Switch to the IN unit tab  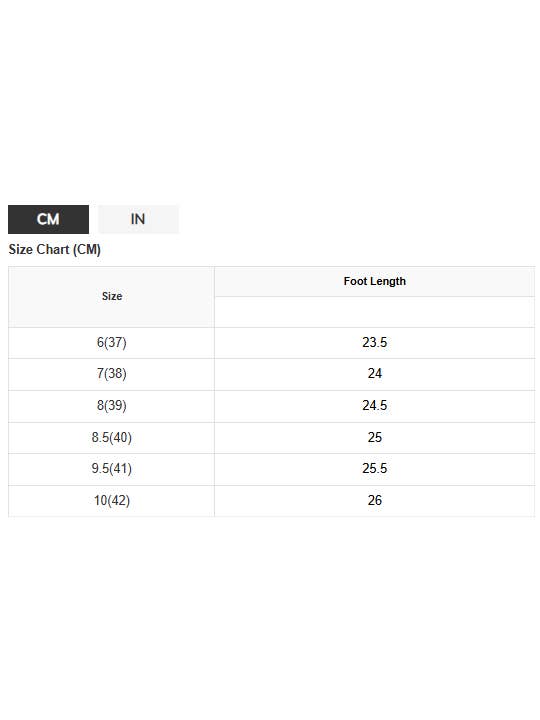tap(138, 219)
